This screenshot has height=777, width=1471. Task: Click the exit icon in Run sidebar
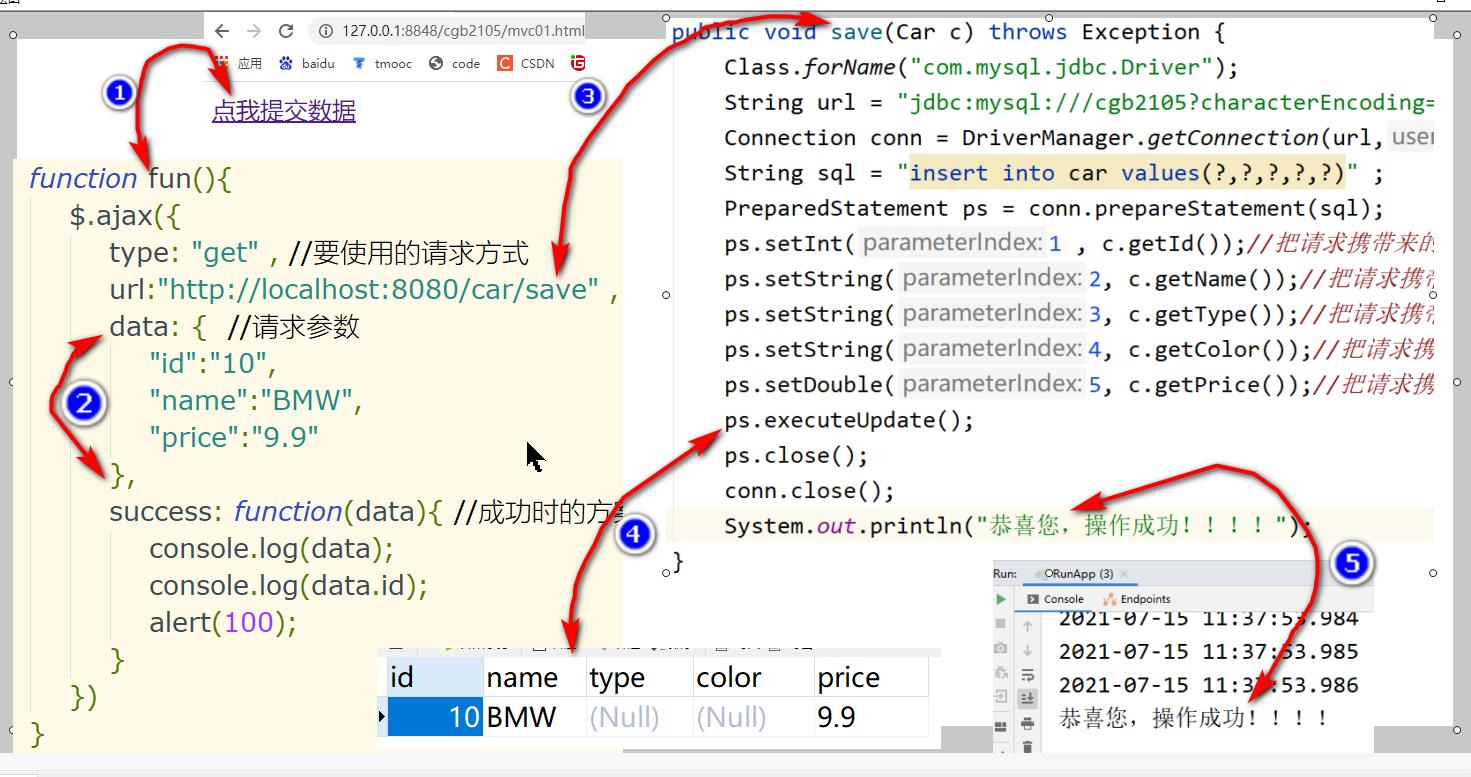point(1001,697)
